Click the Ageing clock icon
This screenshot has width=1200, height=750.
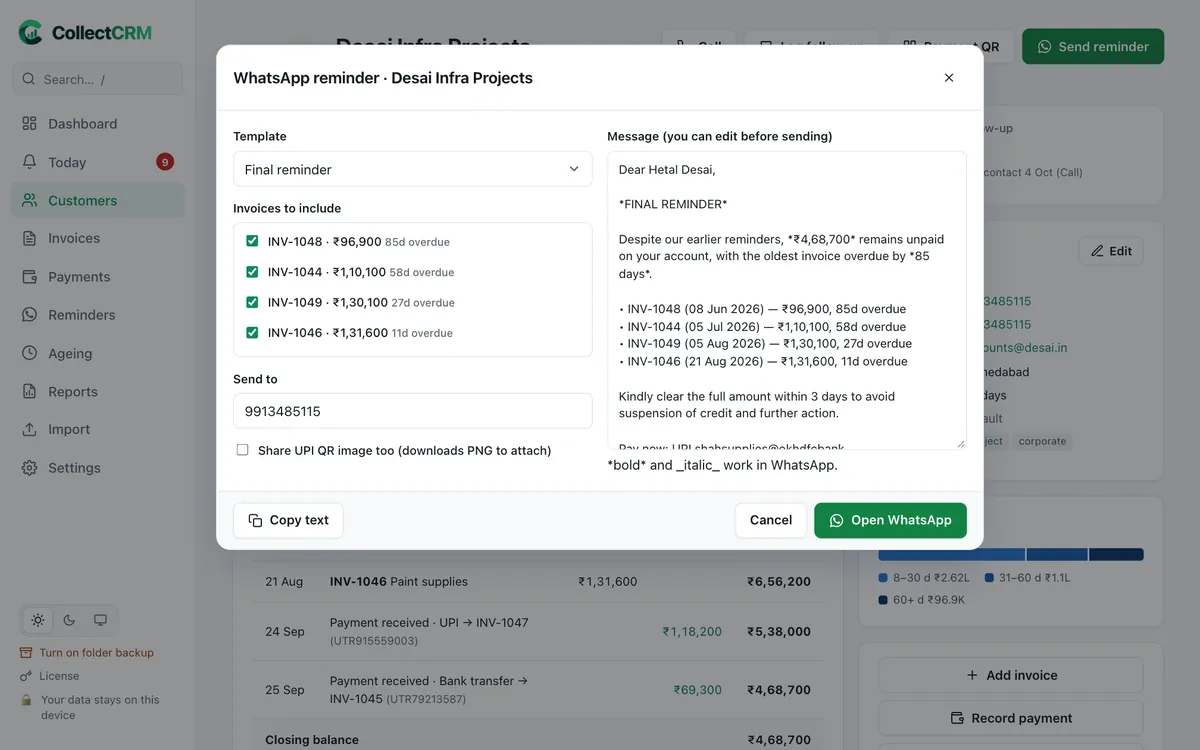pyautogui.click(x=29, y=353)
